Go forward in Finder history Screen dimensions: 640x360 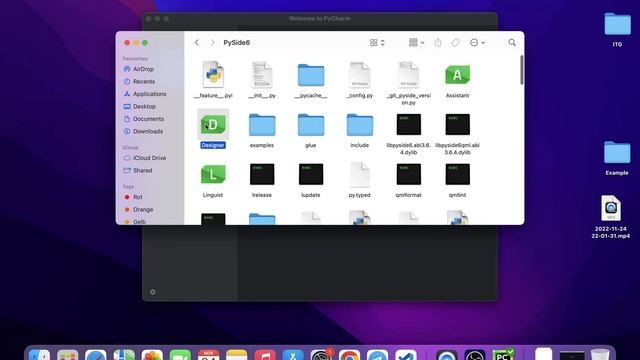click(x=212, y=42)
